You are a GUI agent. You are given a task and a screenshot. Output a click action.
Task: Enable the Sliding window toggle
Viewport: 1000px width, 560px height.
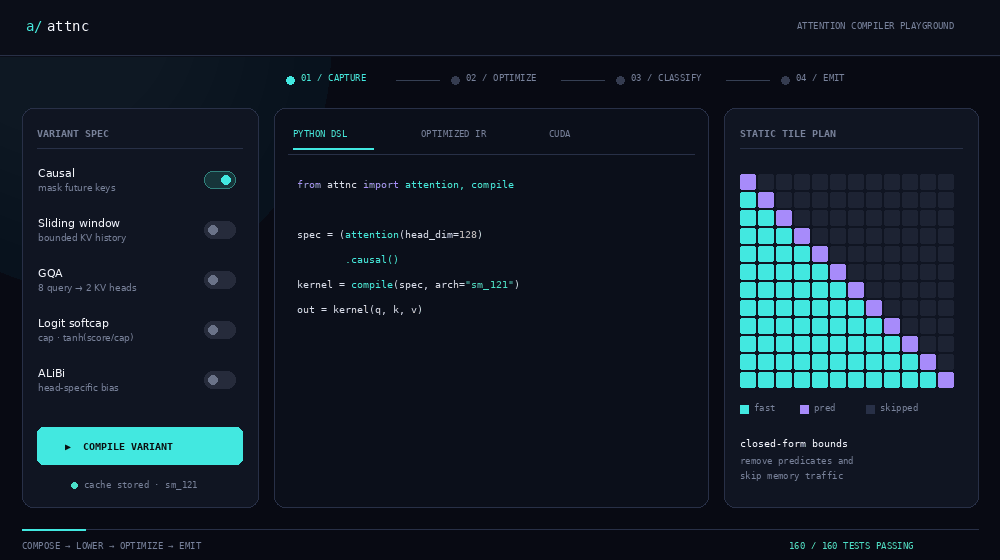tap(220, 230)
